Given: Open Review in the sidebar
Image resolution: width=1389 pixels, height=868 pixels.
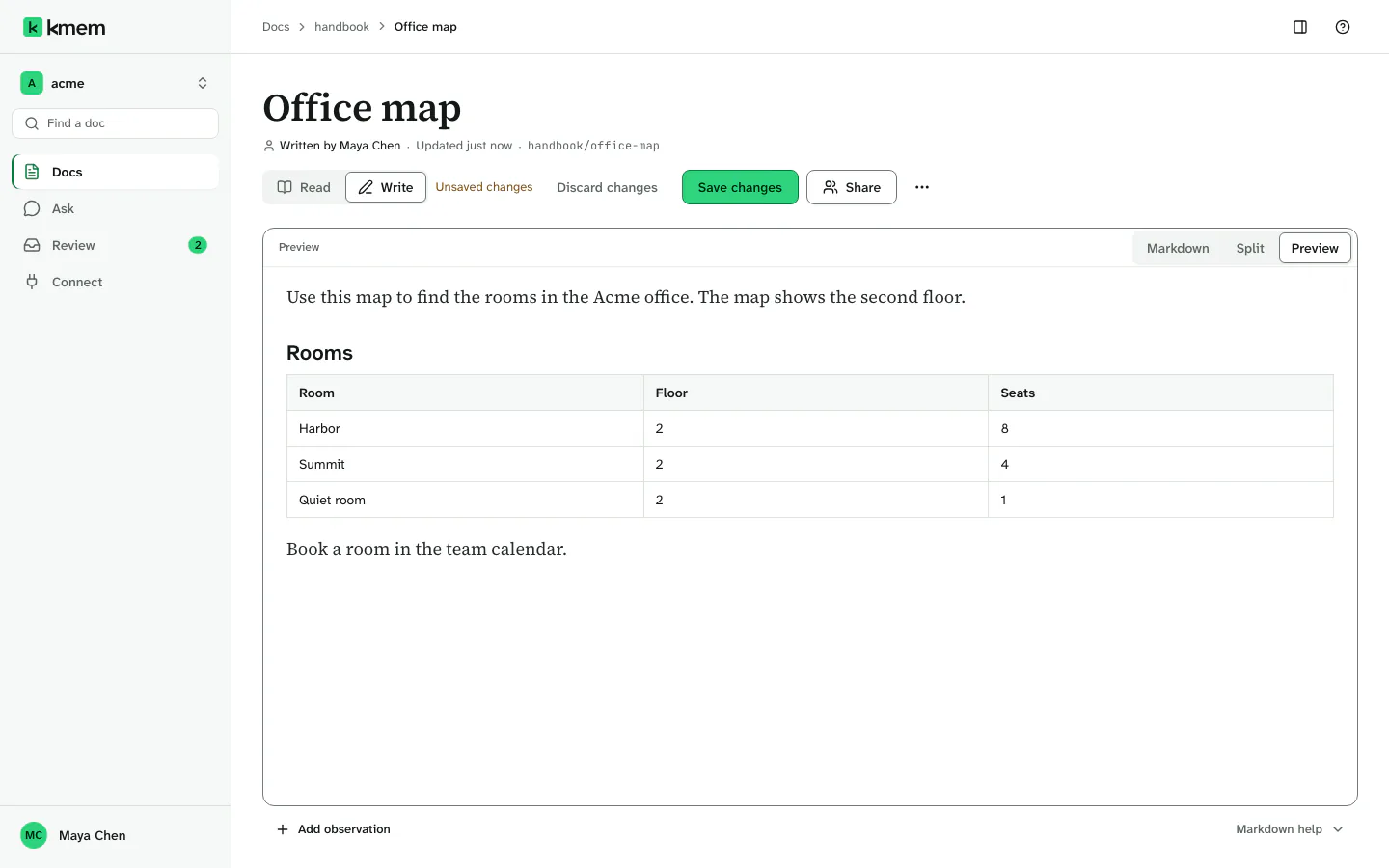Looking at the screenshot, I should click(x=116, y=245).
